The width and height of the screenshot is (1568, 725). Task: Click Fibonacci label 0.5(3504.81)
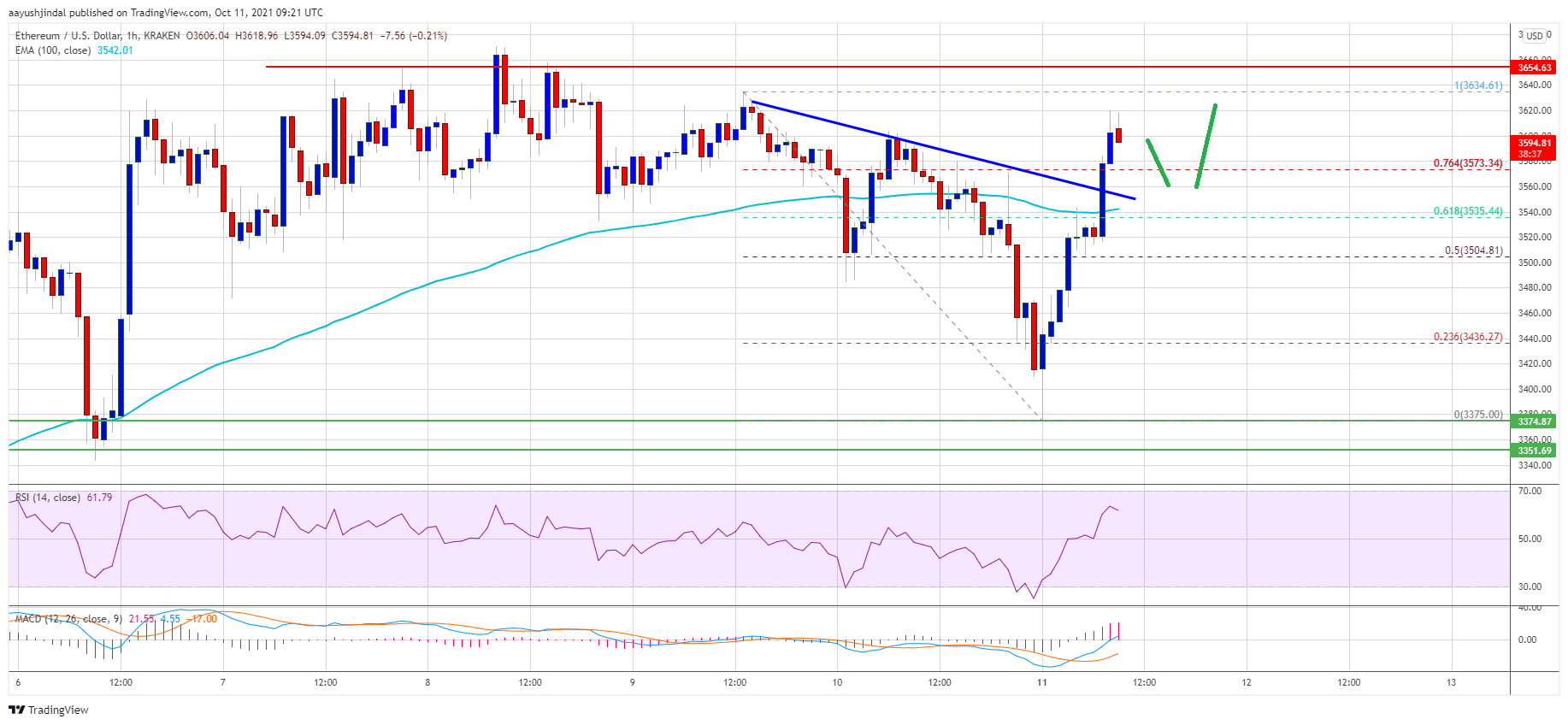1474,251
